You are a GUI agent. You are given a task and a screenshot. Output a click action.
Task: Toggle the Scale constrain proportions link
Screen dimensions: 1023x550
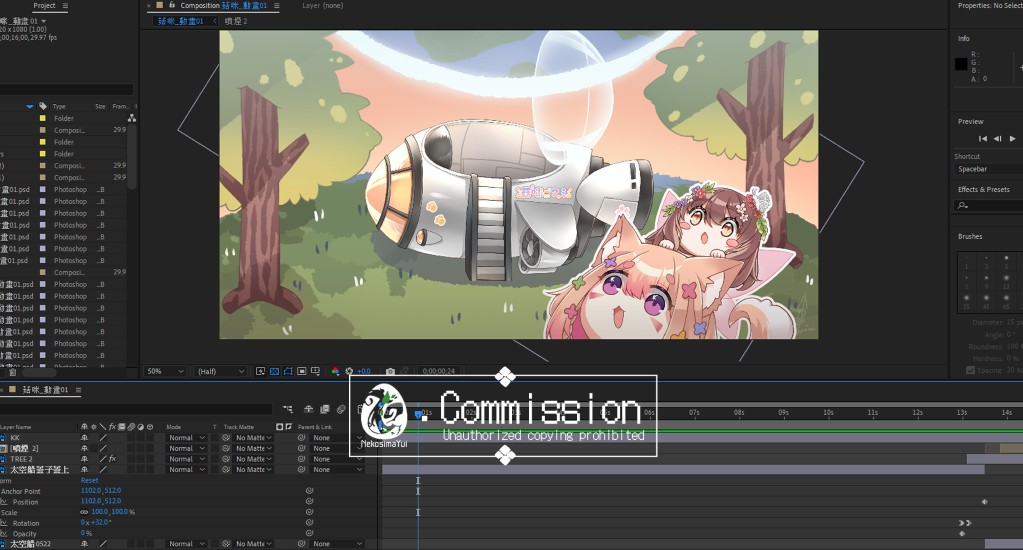pos(84,512)
